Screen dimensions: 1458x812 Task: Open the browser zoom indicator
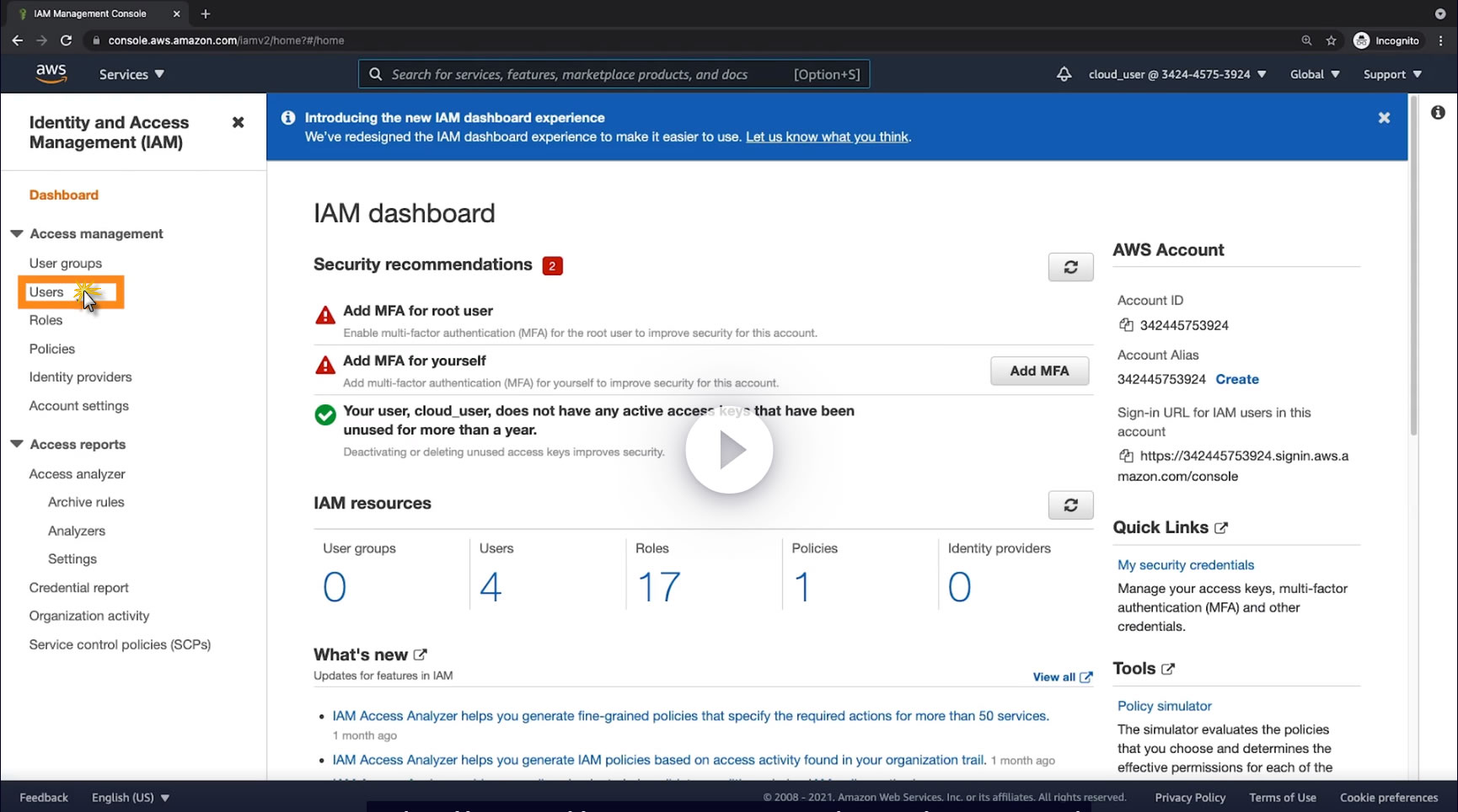[x=1306, y=40]
